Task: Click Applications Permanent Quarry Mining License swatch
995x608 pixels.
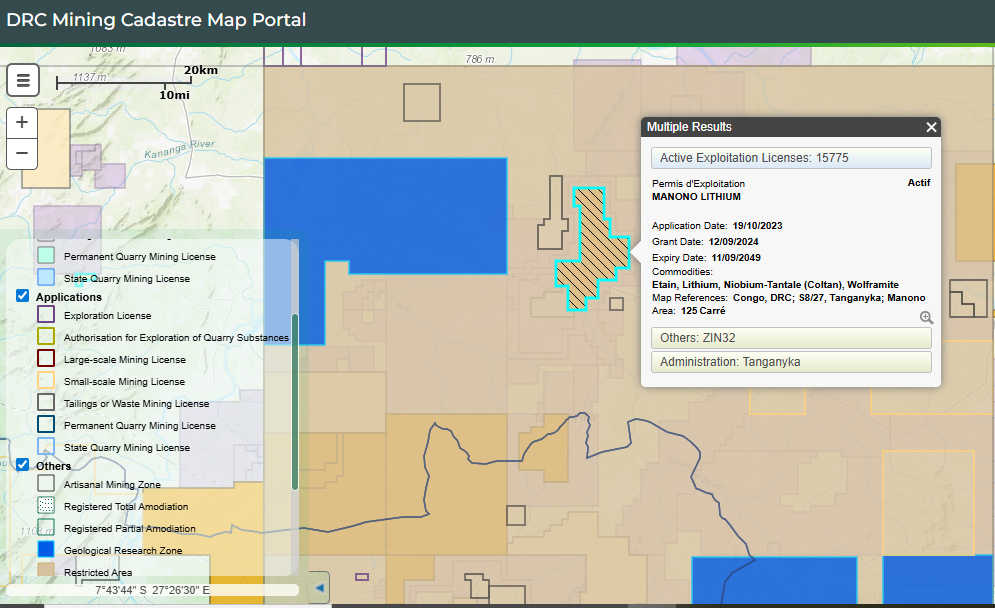Action: click(46, 424)
